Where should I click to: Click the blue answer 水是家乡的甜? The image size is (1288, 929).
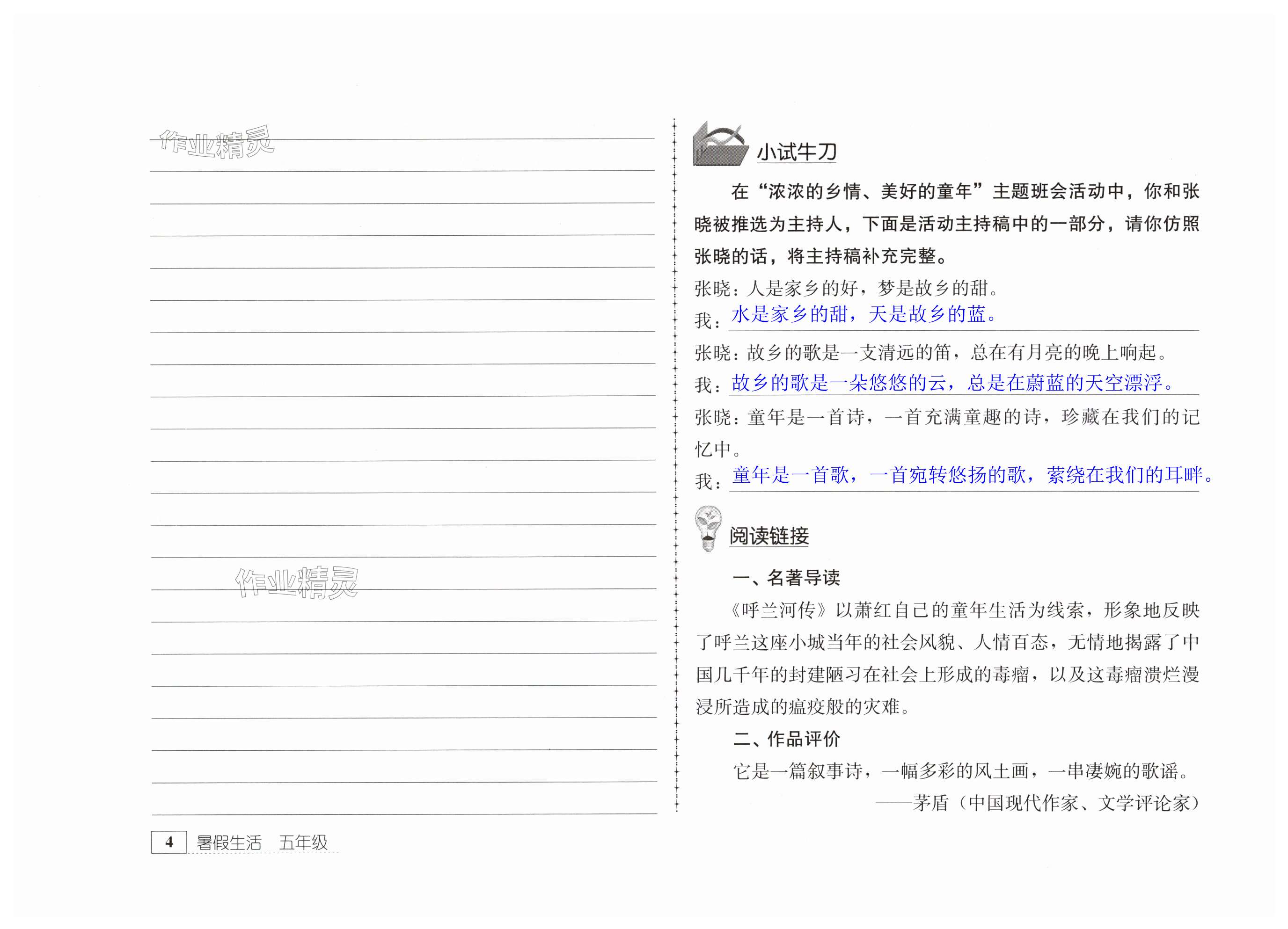(863, 314)
